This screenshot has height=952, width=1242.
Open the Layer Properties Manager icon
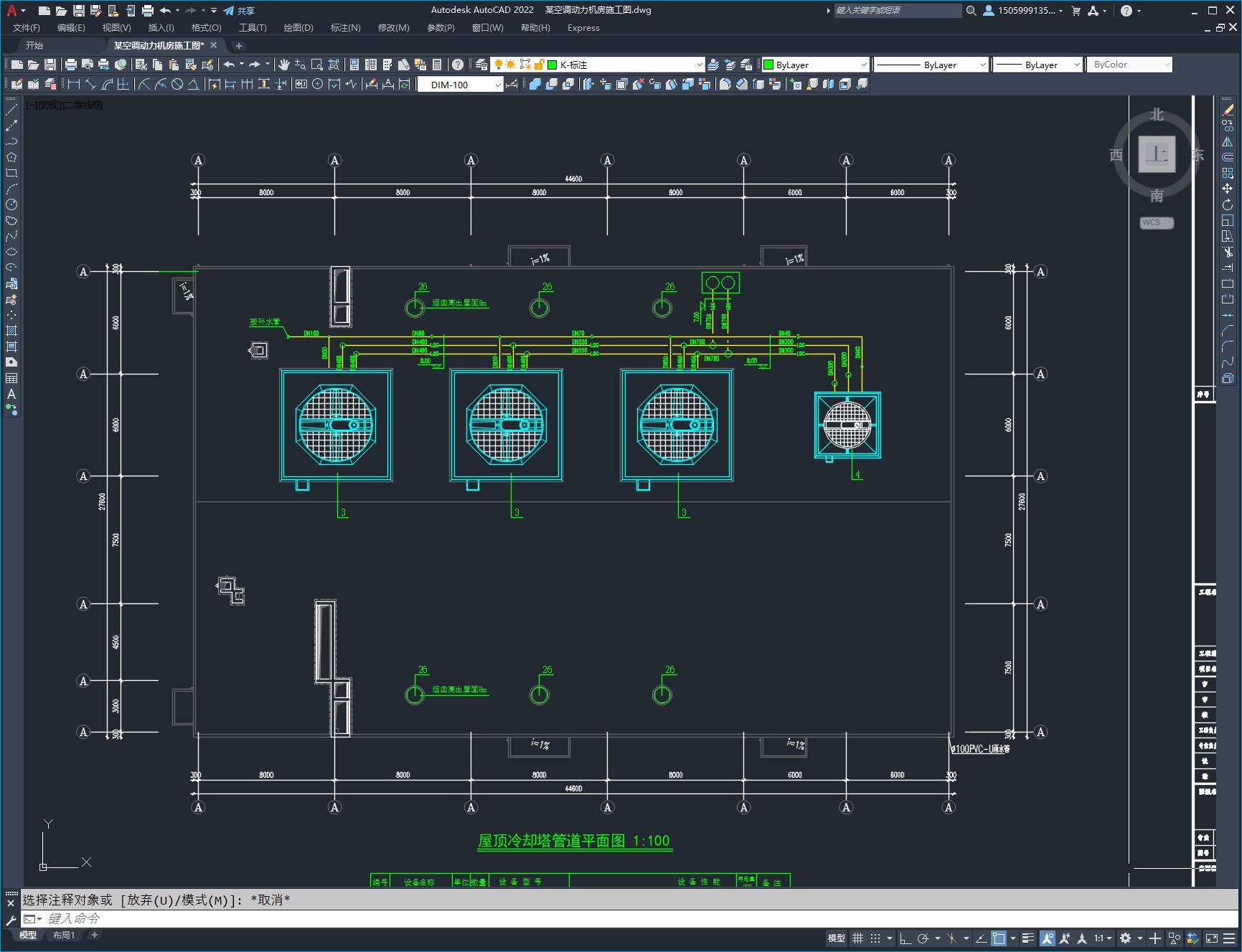(481, 65)
